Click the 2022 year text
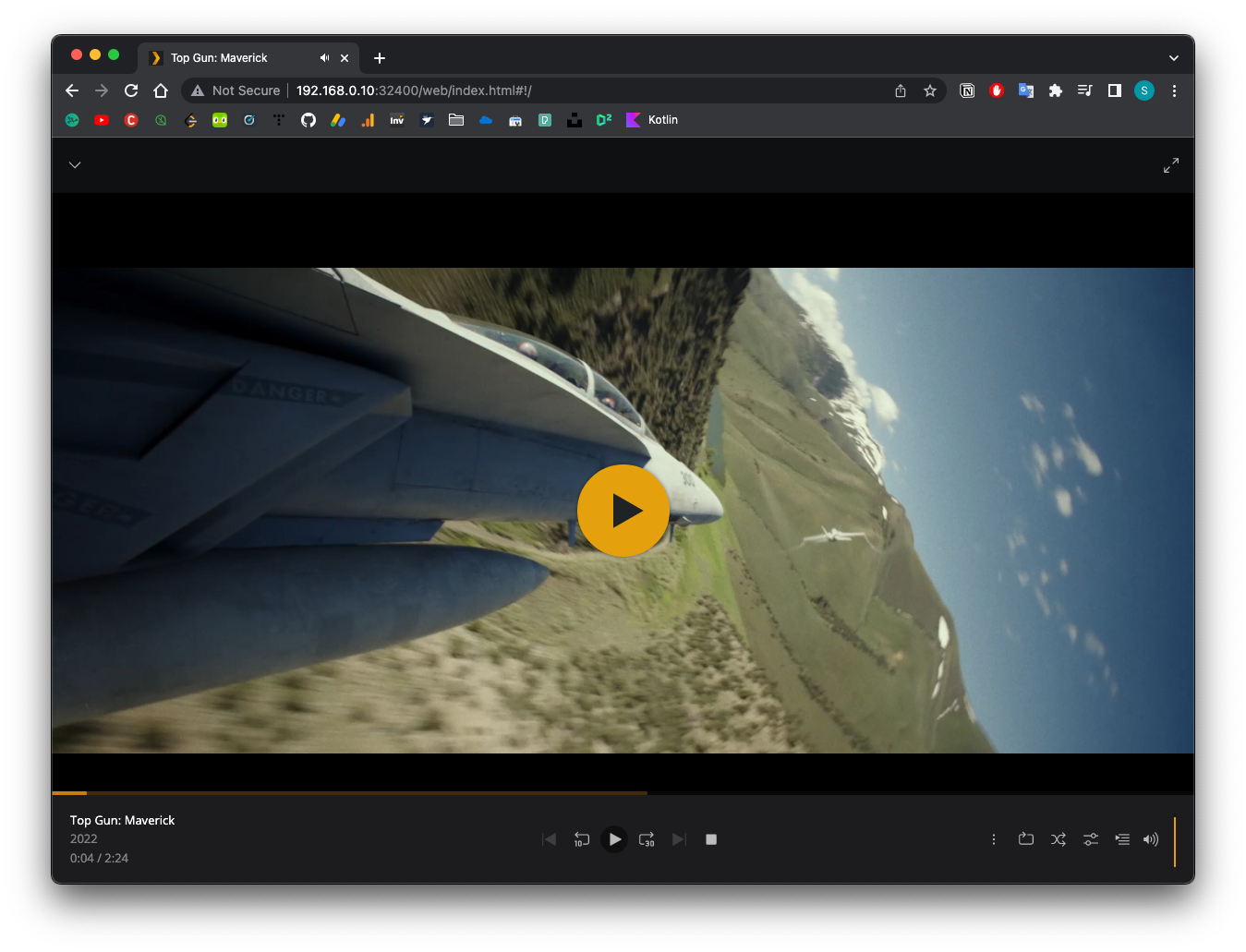This screenshot has height=952, width=1246. (x=83, y=838)
